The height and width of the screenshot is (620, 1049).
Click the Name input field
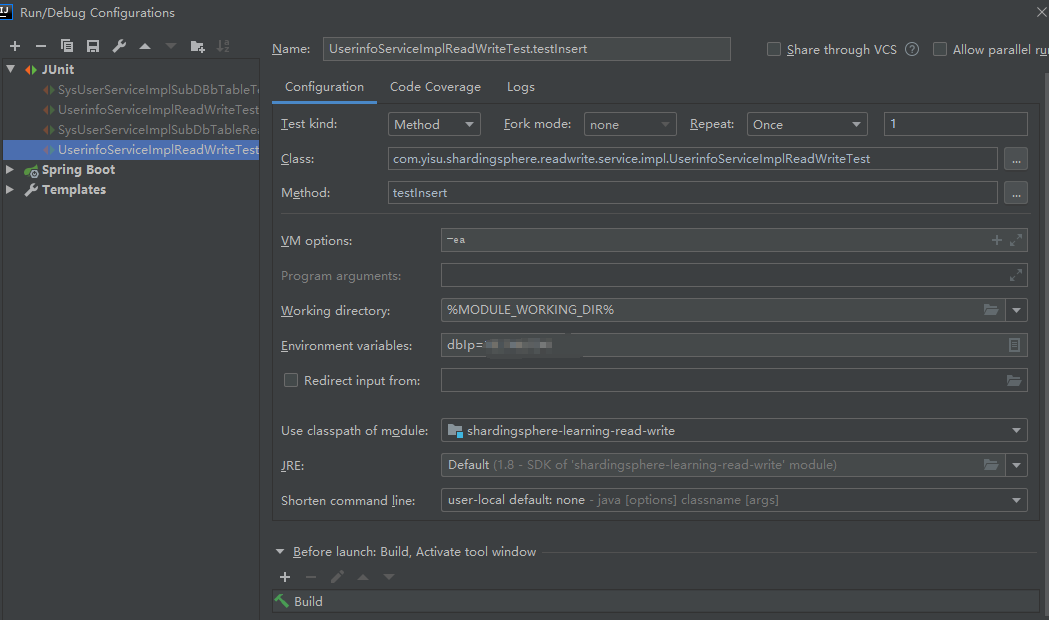[526, 49]
